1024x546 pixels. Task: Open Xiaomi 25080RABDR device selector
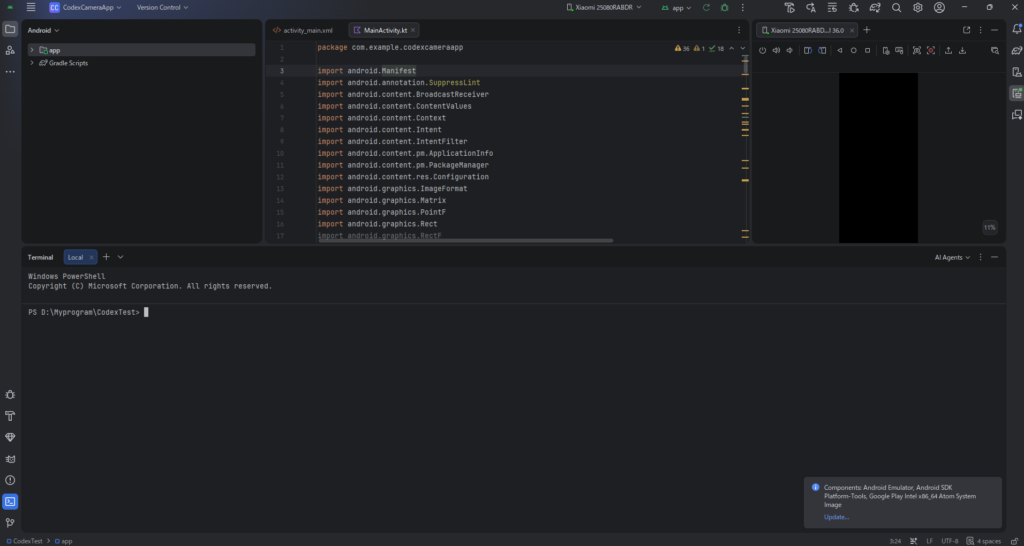(604, 7)
